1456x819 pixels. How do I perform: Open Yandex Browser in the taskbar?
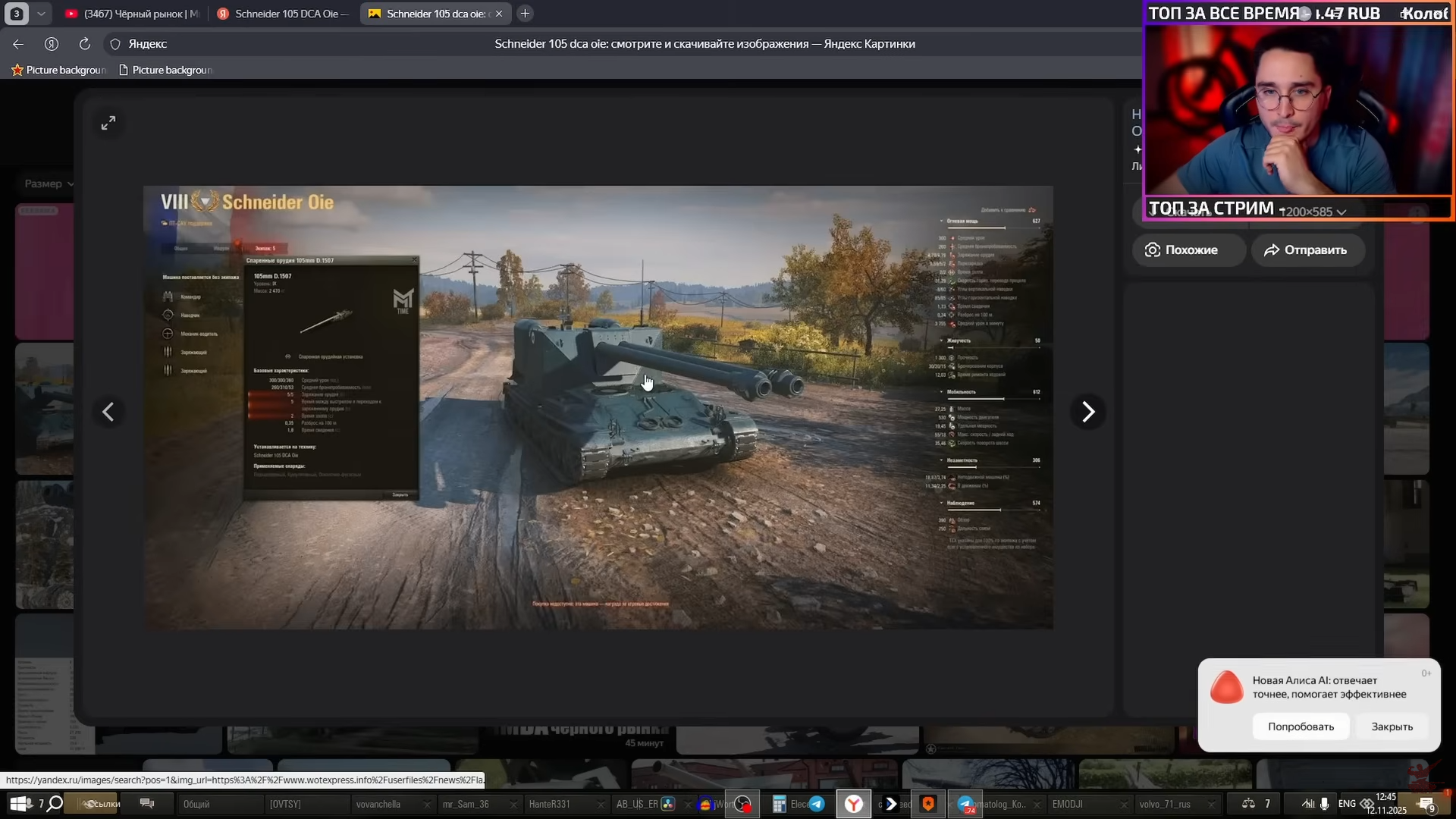coord(854,804)
